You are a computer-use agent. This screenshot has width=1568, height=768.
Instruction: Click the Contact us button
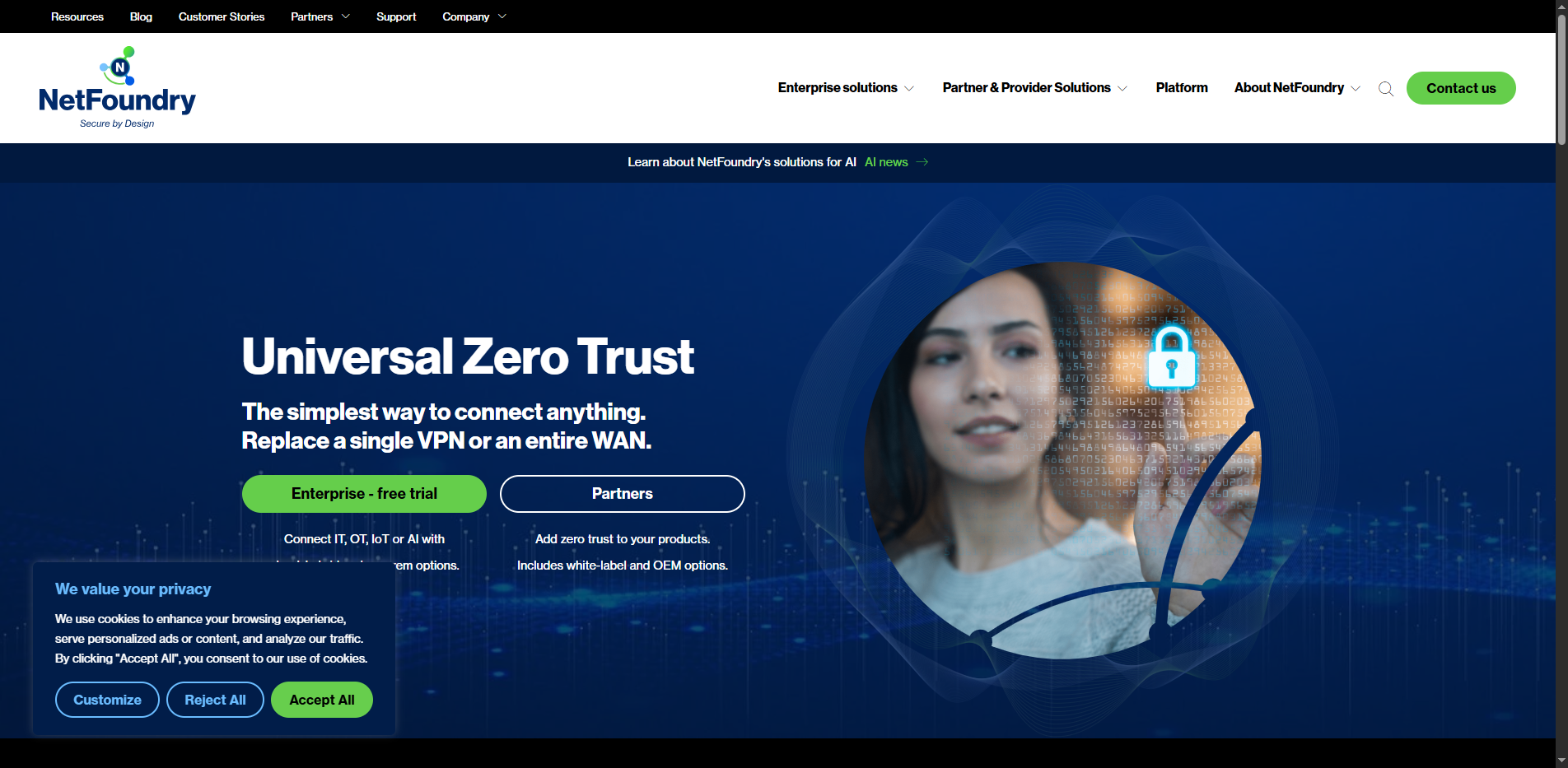click(x=1461, y=88)
